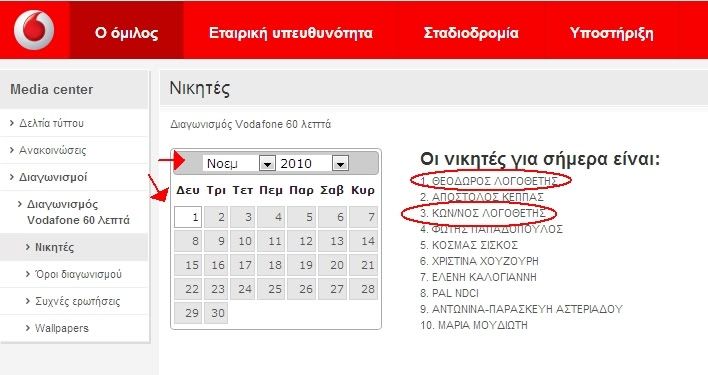Select day 10 in the calendar
The height and width of the screenshot is (375, 708).
242,241
